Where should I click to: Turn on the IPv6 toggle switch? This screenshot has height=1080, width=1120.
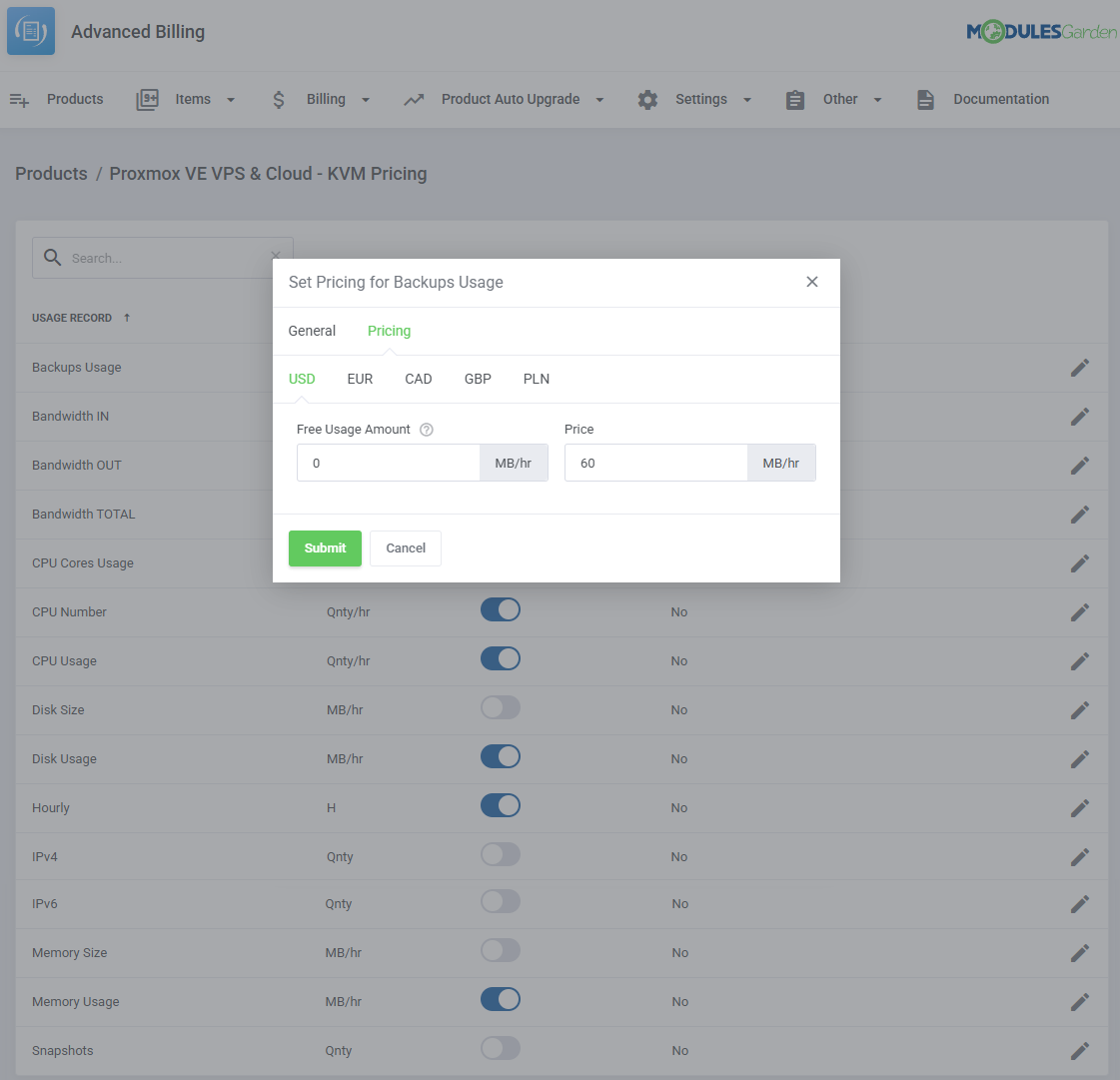point(501,902)
